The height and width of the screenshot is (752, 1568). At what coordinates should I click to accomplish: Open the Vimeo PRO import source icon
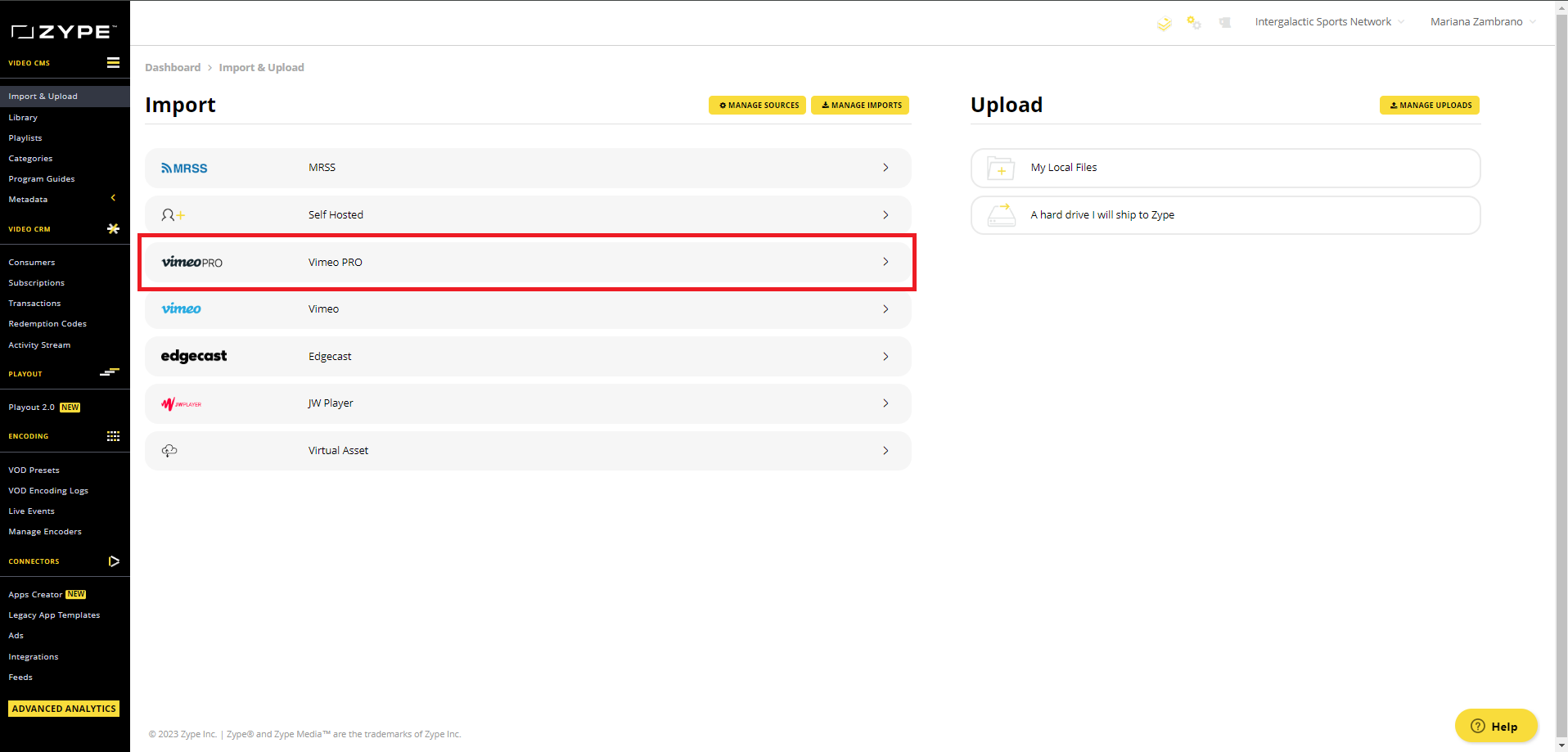pos(193,262)
